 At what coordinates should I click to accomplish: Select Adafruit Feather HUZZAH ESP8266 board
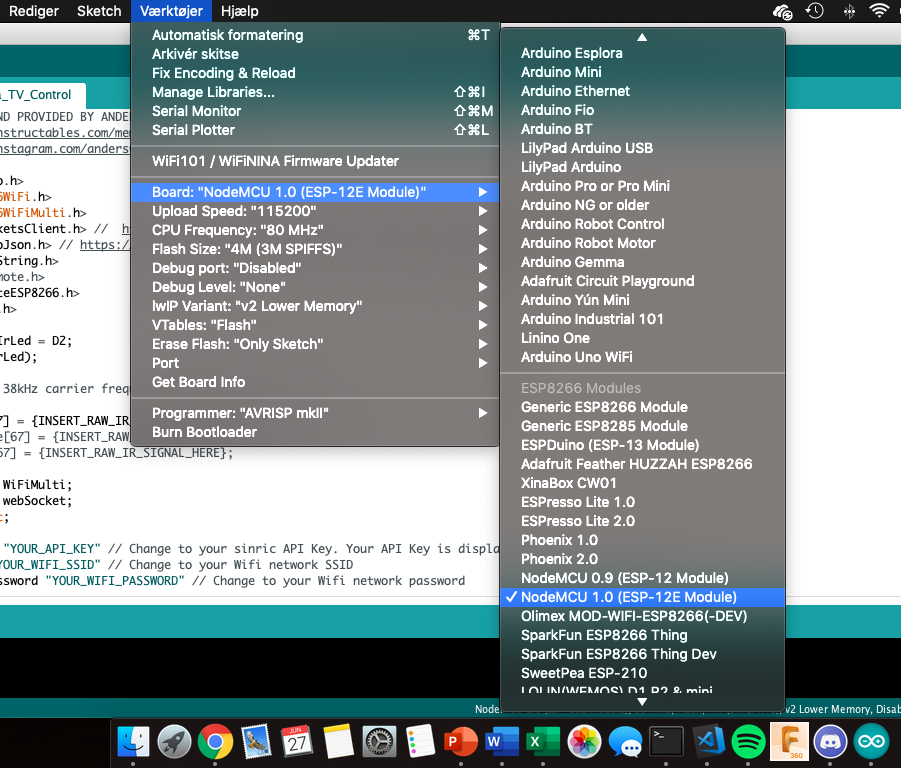pos(642,464)
